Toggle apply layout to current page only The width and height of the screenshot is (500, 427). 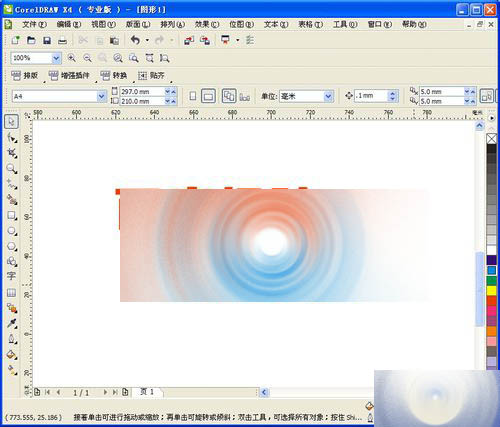point(244,97)
